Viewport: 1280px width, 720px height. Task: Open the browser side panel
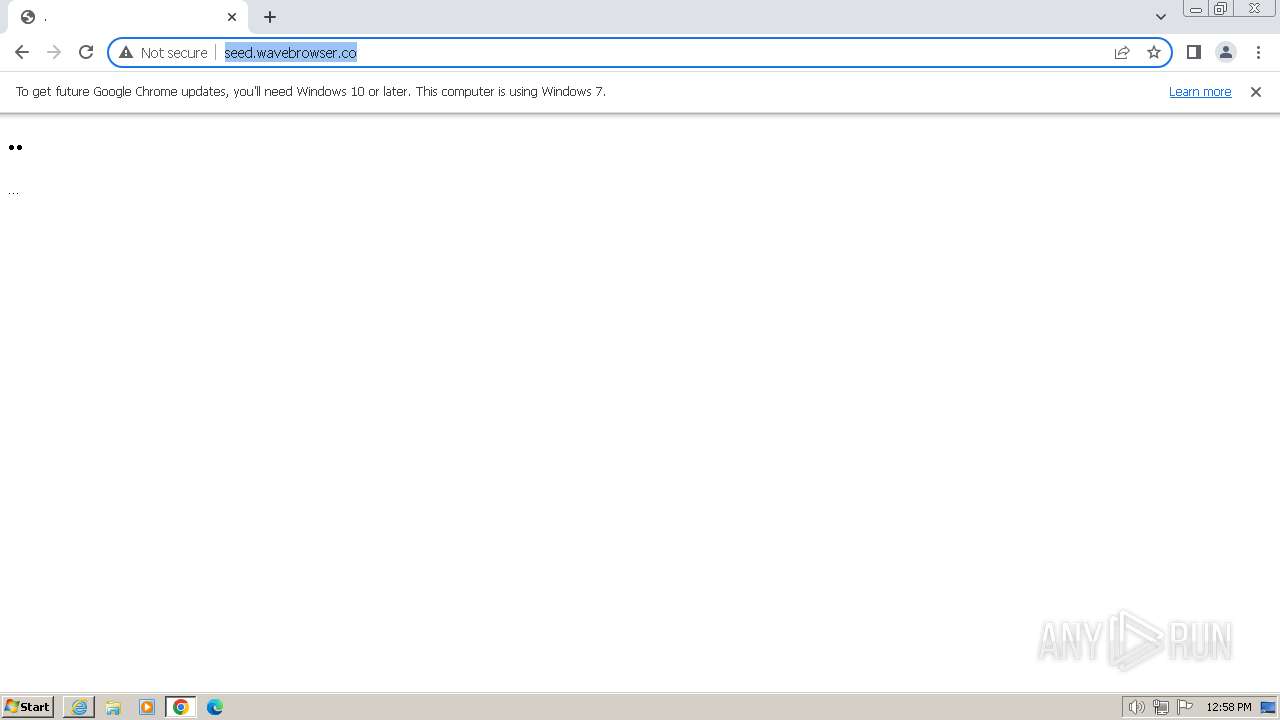(x=1193, y=52)
